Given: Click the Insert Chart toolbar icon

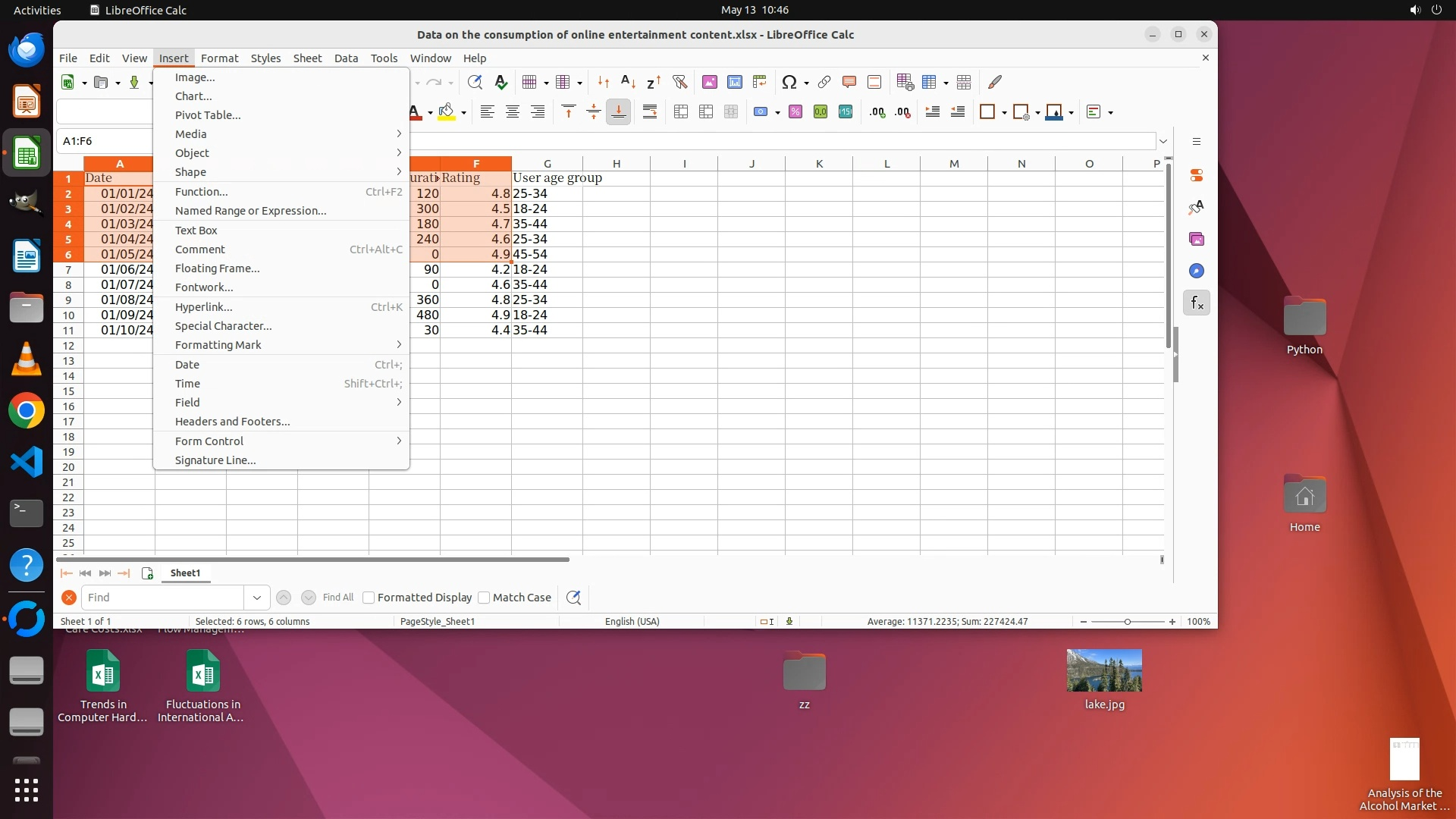Looking at the screenshot, I should pos(734,82).
